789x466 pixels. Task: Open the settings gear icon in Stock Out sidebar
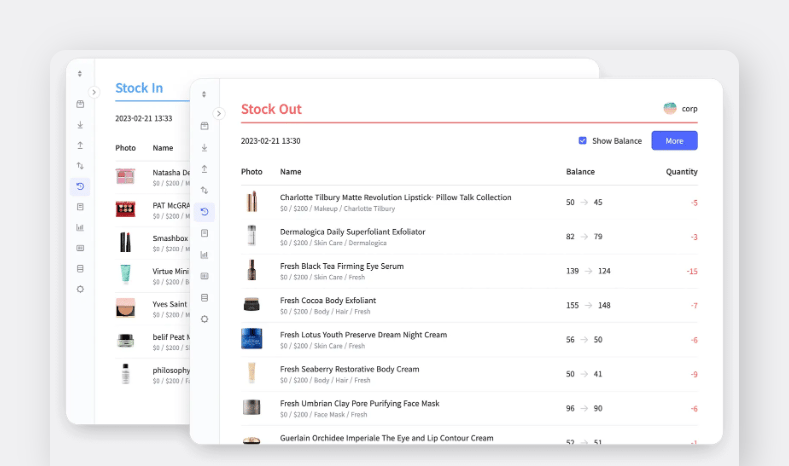[204, 318]
